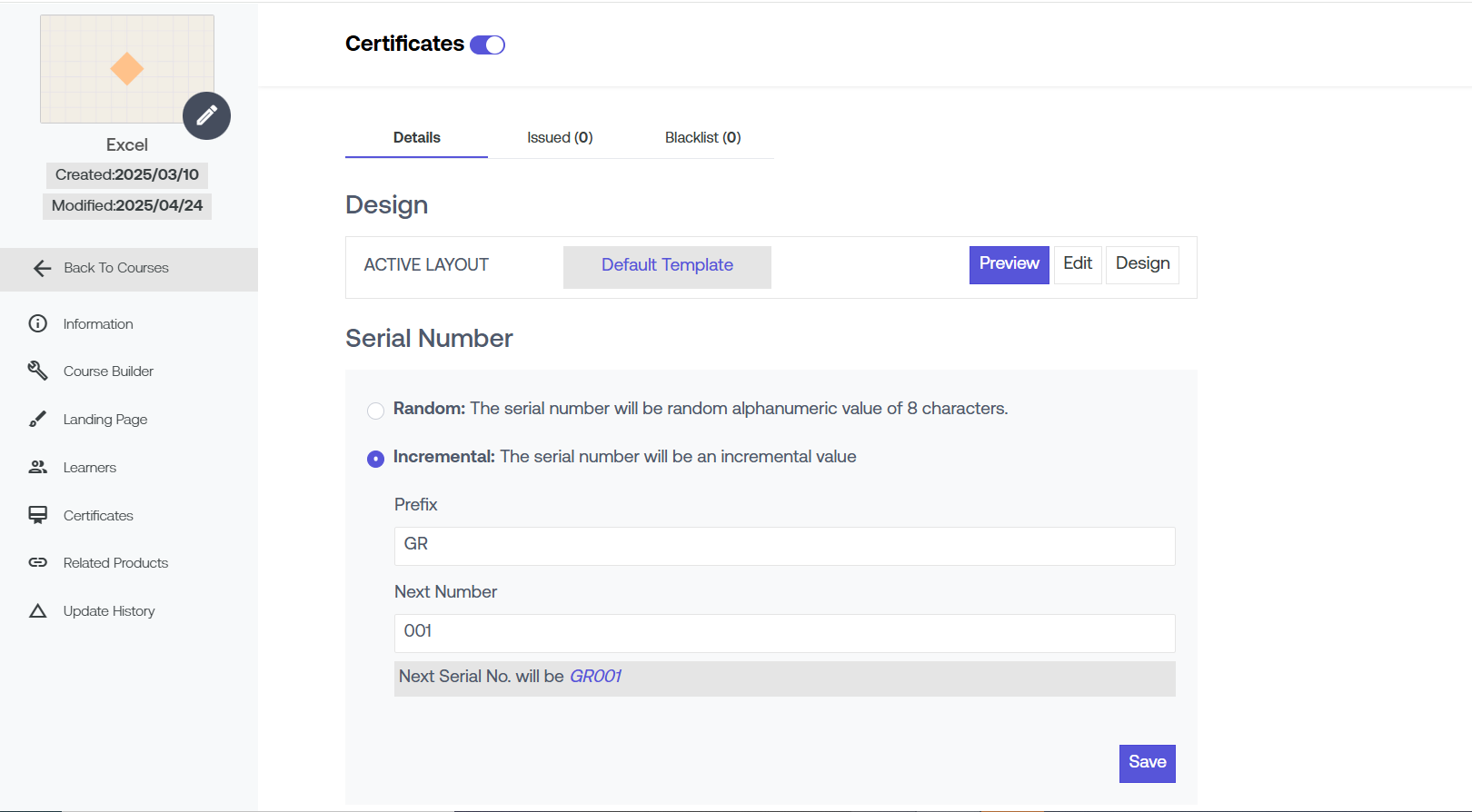The width and height of the screenshot is (1472, 812).
Task: Switch to the Issued (0) tab
Action: (560, 138)
